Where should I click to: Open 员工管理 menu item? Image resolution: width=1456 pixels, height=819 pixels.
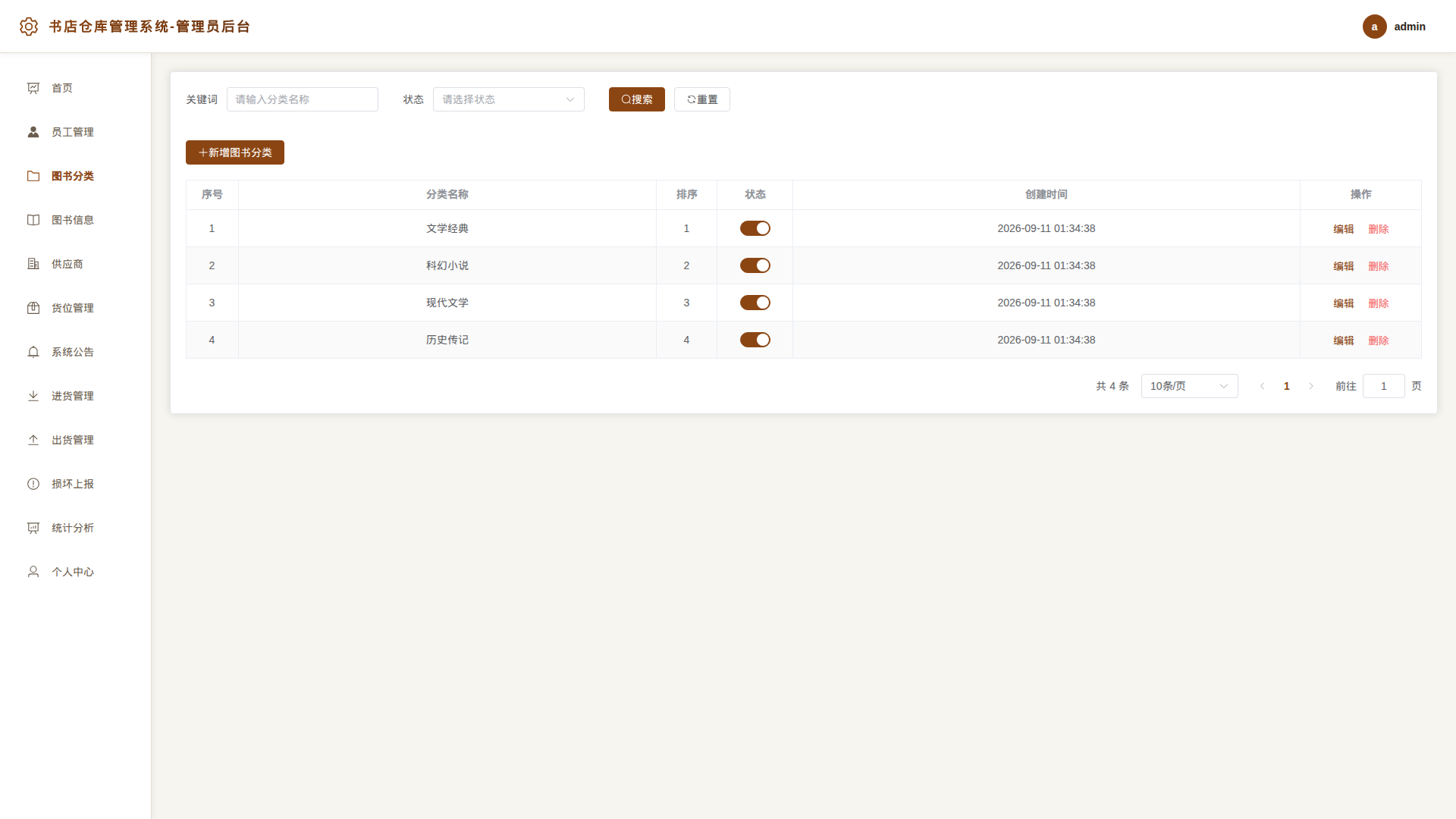tap(76, 132)
